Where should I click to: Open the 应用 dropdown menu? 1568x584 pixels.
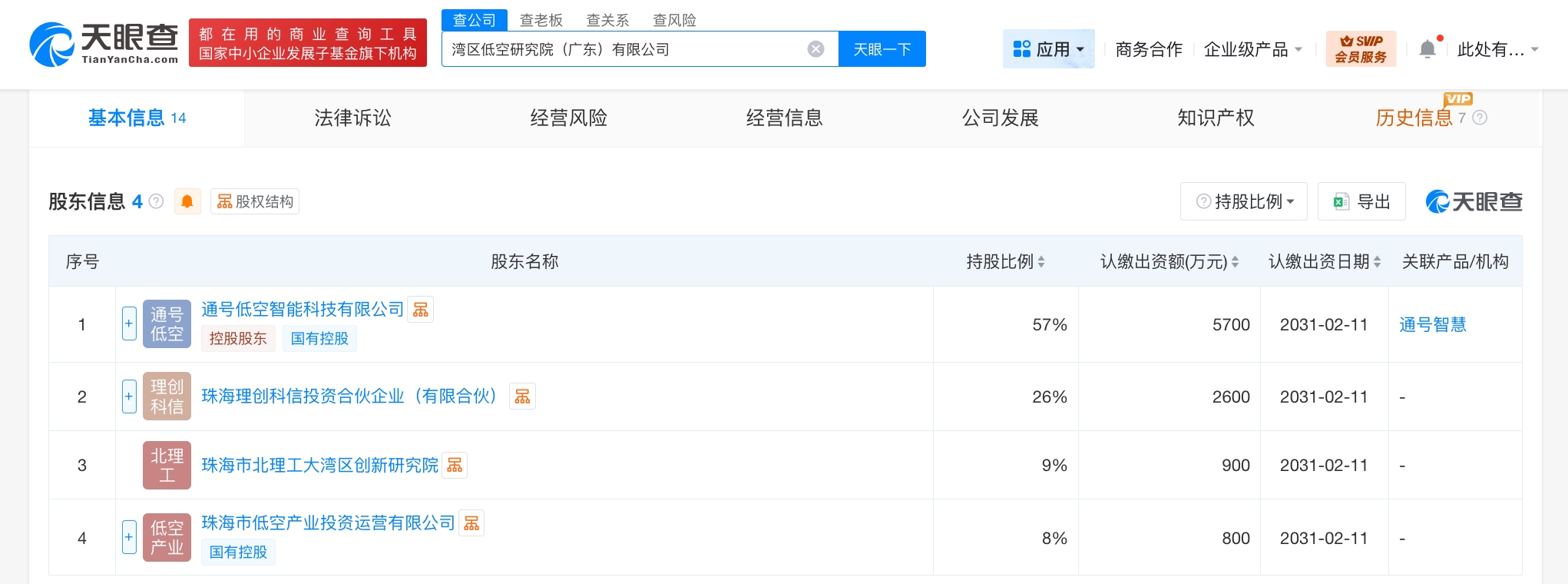(1048, 49)
